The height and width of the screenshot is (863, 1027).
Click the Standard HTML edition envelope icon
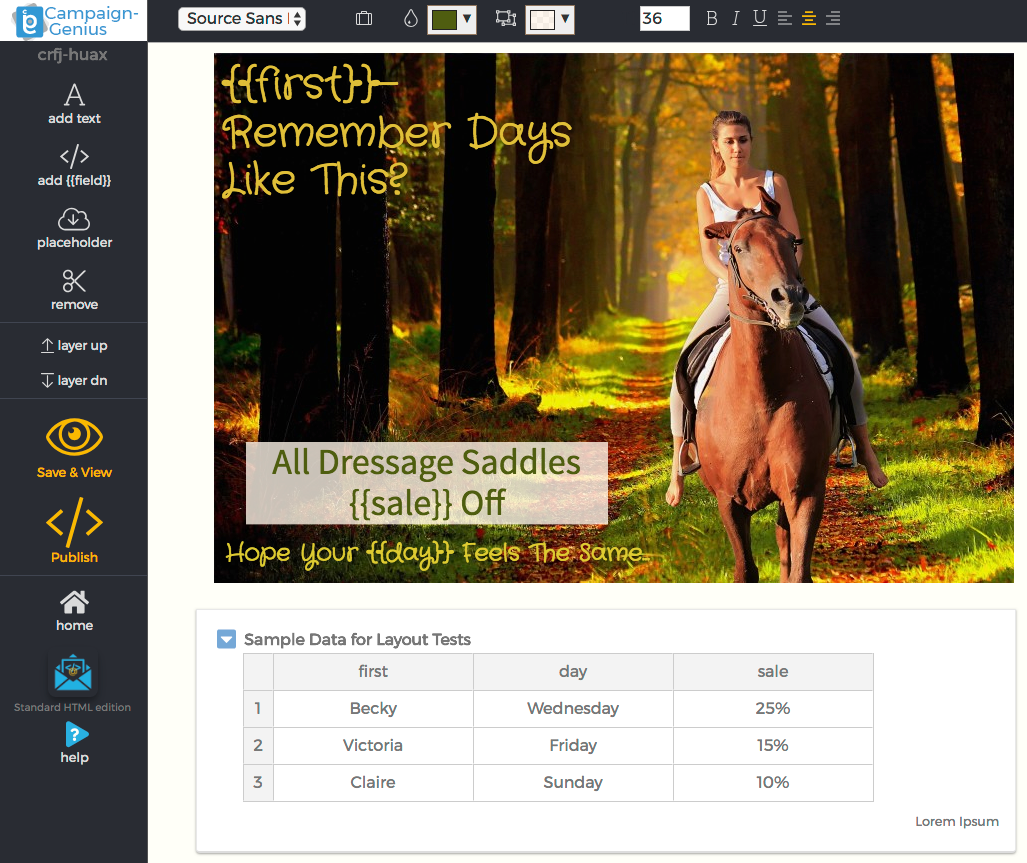73,674
